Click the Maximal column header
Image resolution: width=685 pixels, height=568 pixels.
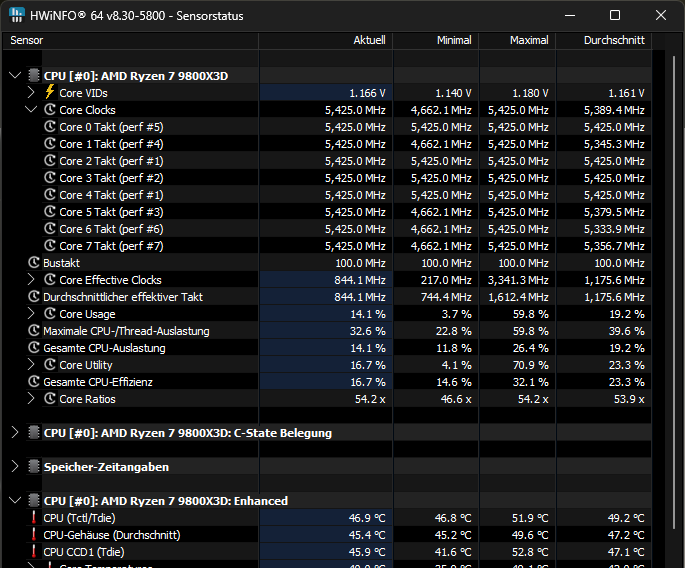point(518,40)
